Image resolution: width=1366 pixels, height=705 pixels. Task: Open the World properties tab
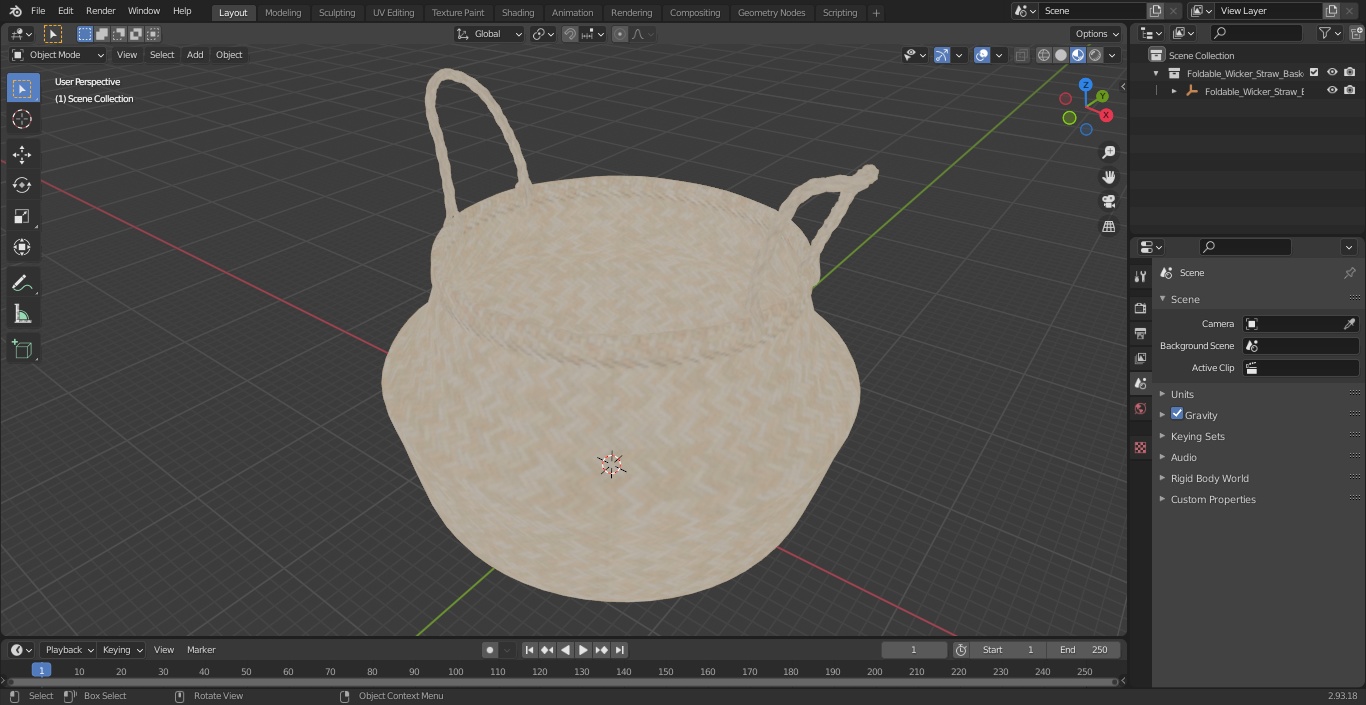pyautogui.click(x=1140, y=409)
